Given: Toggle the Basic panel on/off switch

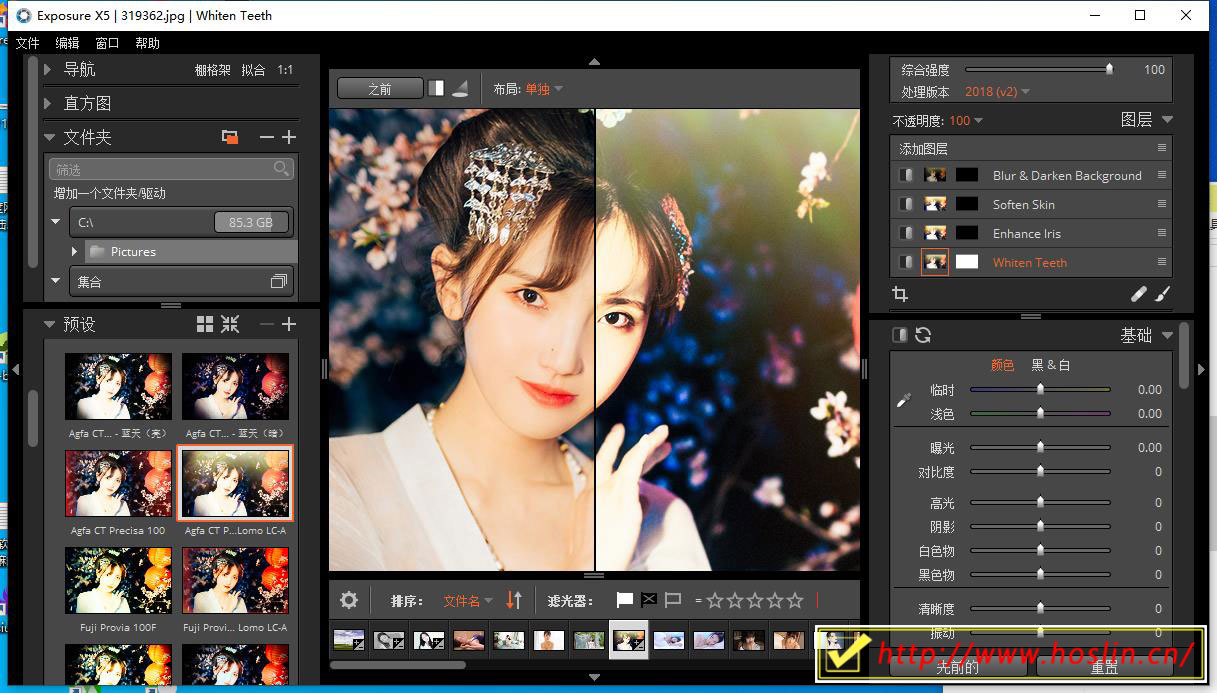Looking at the screenshot, I should click(x=899, y=335).
